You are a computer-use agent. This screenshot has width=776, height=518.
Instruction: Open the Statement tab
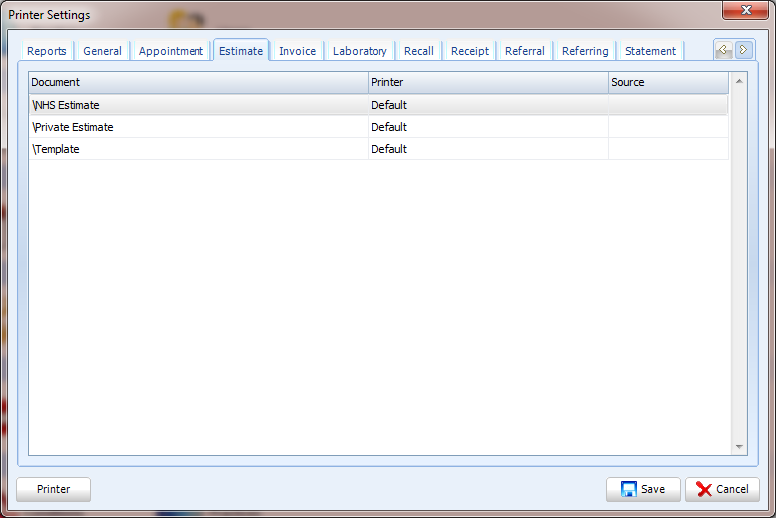click(650, 51)
